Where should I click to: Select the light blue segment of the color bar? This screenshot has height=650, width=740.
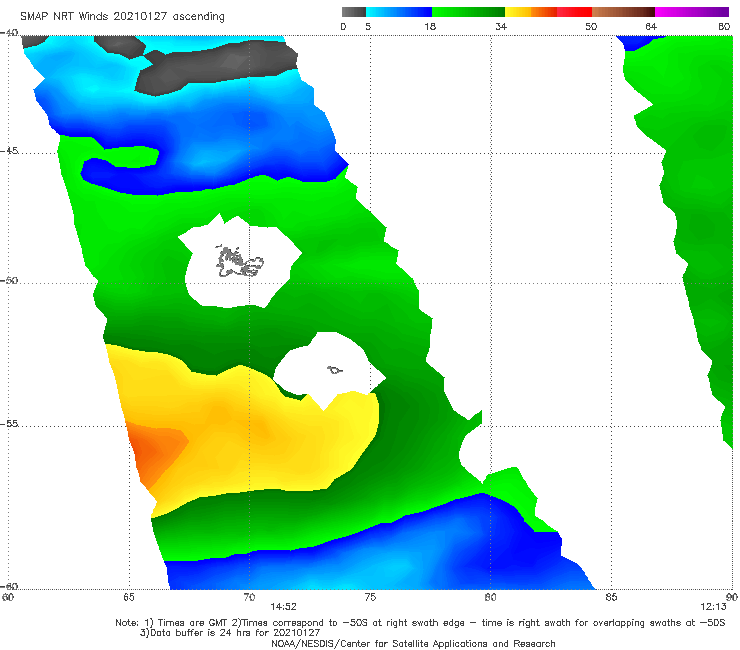pos(399,12)
